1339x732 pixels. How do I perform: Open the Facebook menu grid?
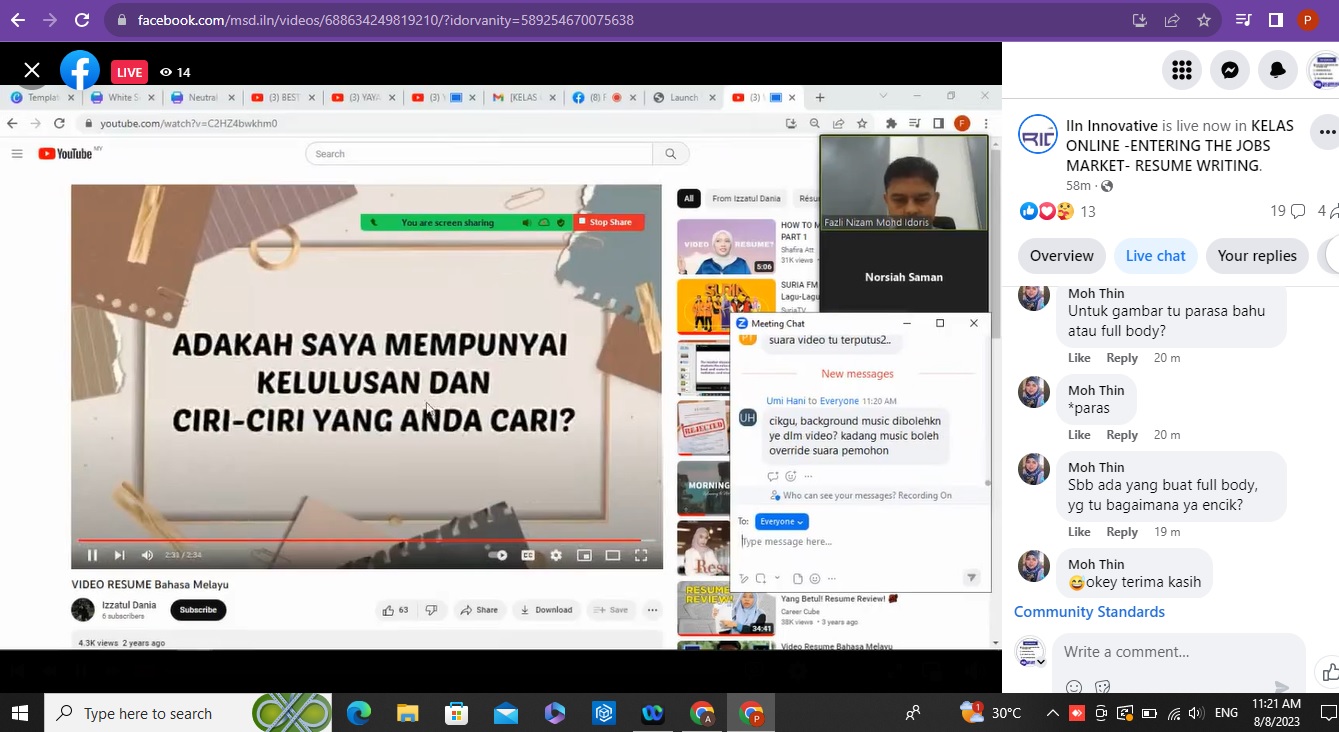tap(1182, 70)
